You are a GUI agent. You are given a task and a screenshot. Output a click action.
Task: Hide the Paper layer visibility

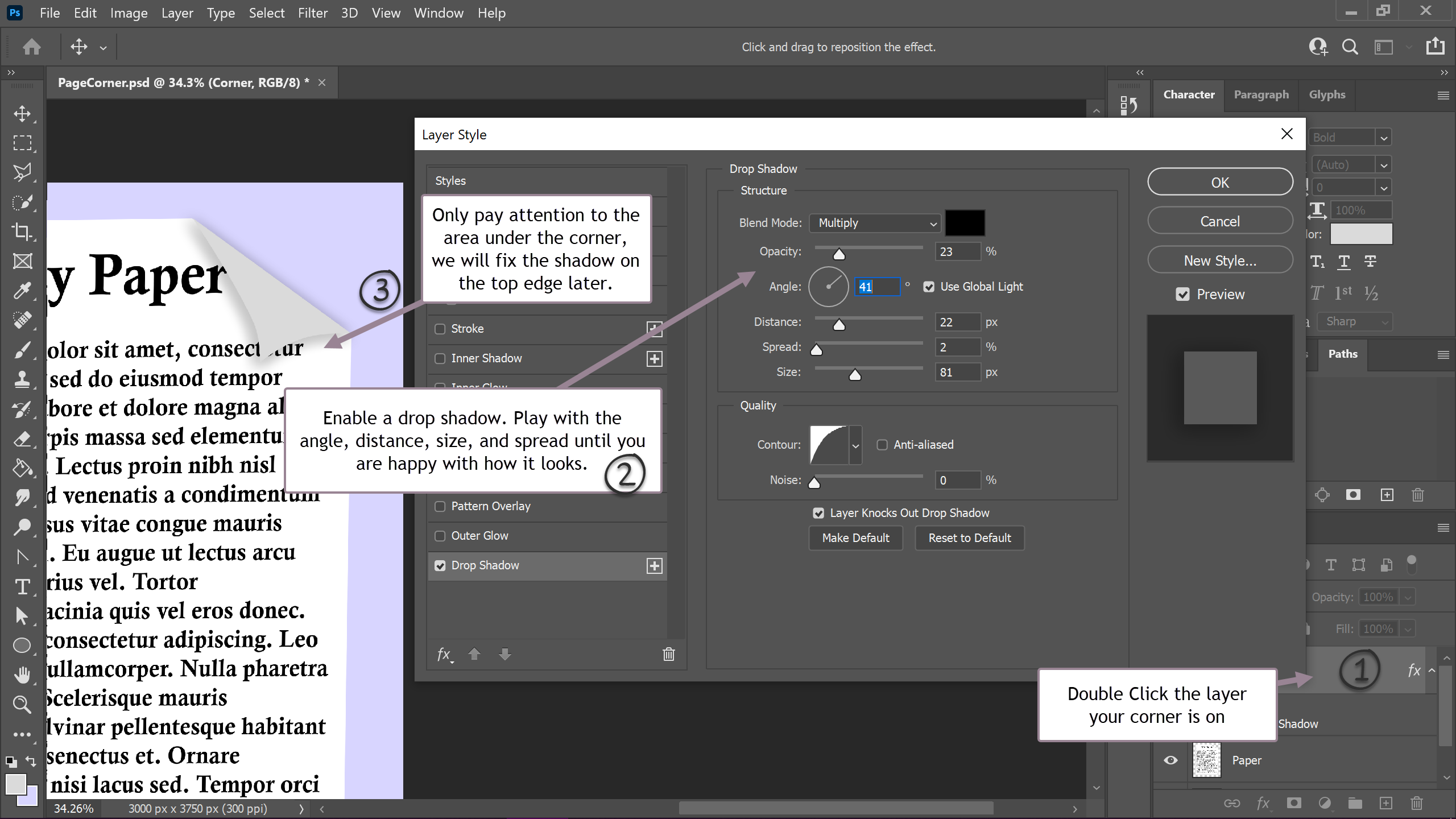pyautogui.click(x=1170, y=760)
